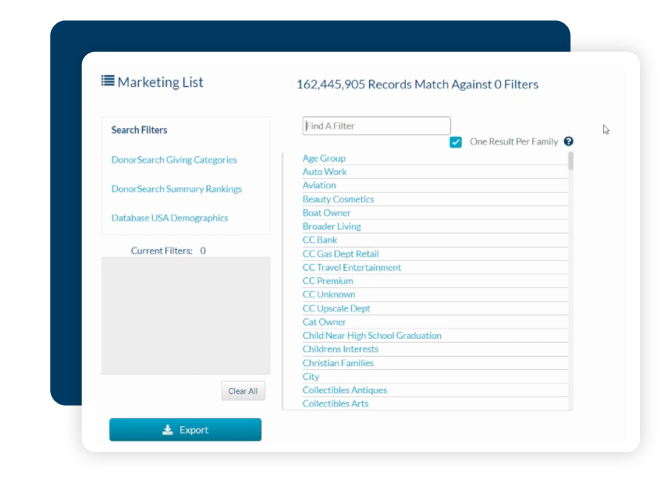Click the Export button

[185, 430]
